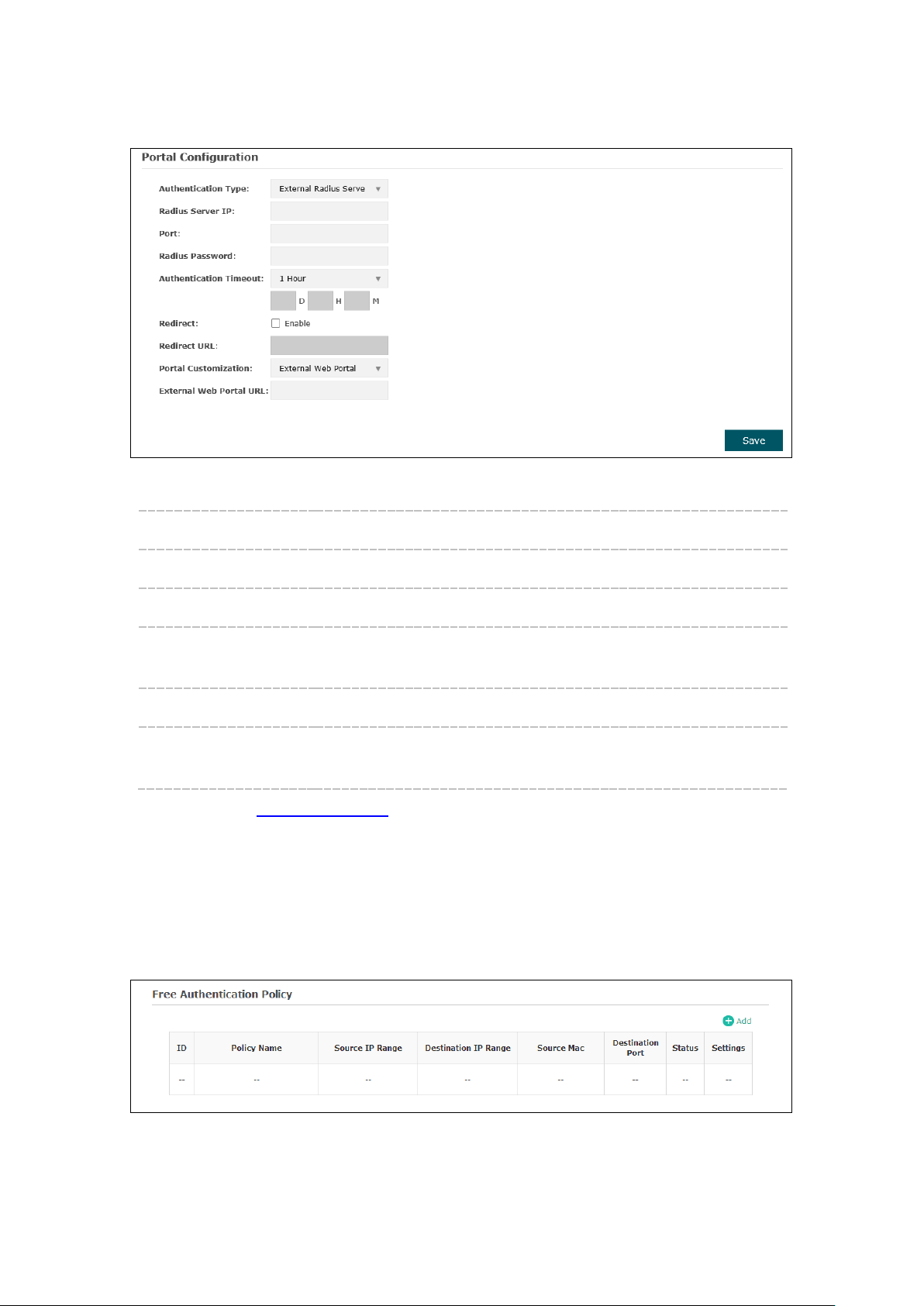The height and width of the screenshot is (1306, 924).
Task: Click the minutes (M) timeout box
Action: tap(357, 301)
